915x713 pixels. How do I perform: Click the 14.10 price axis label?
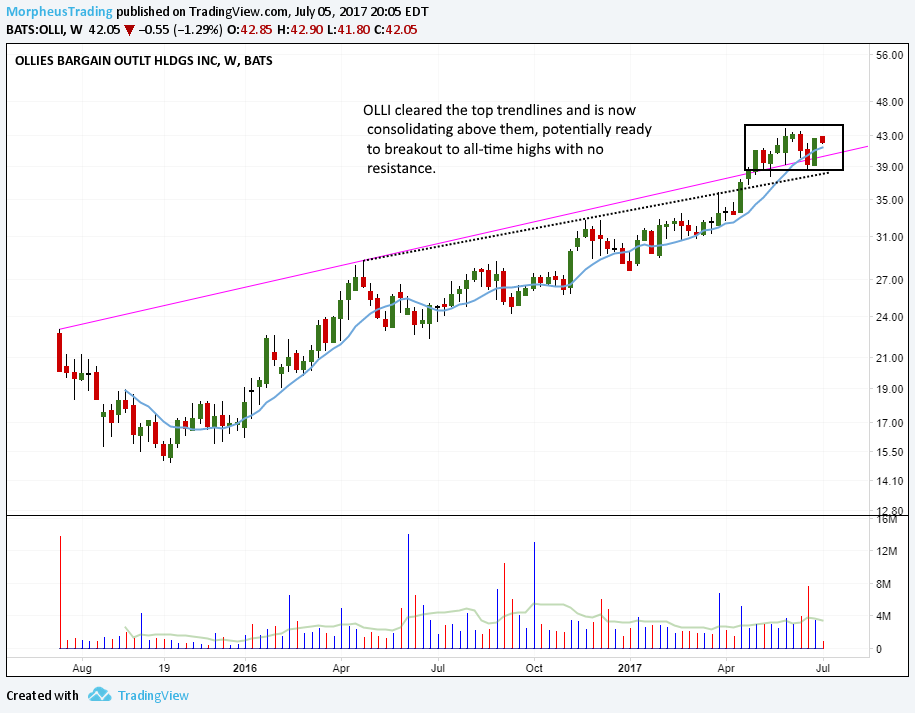[x=889, y=481]
